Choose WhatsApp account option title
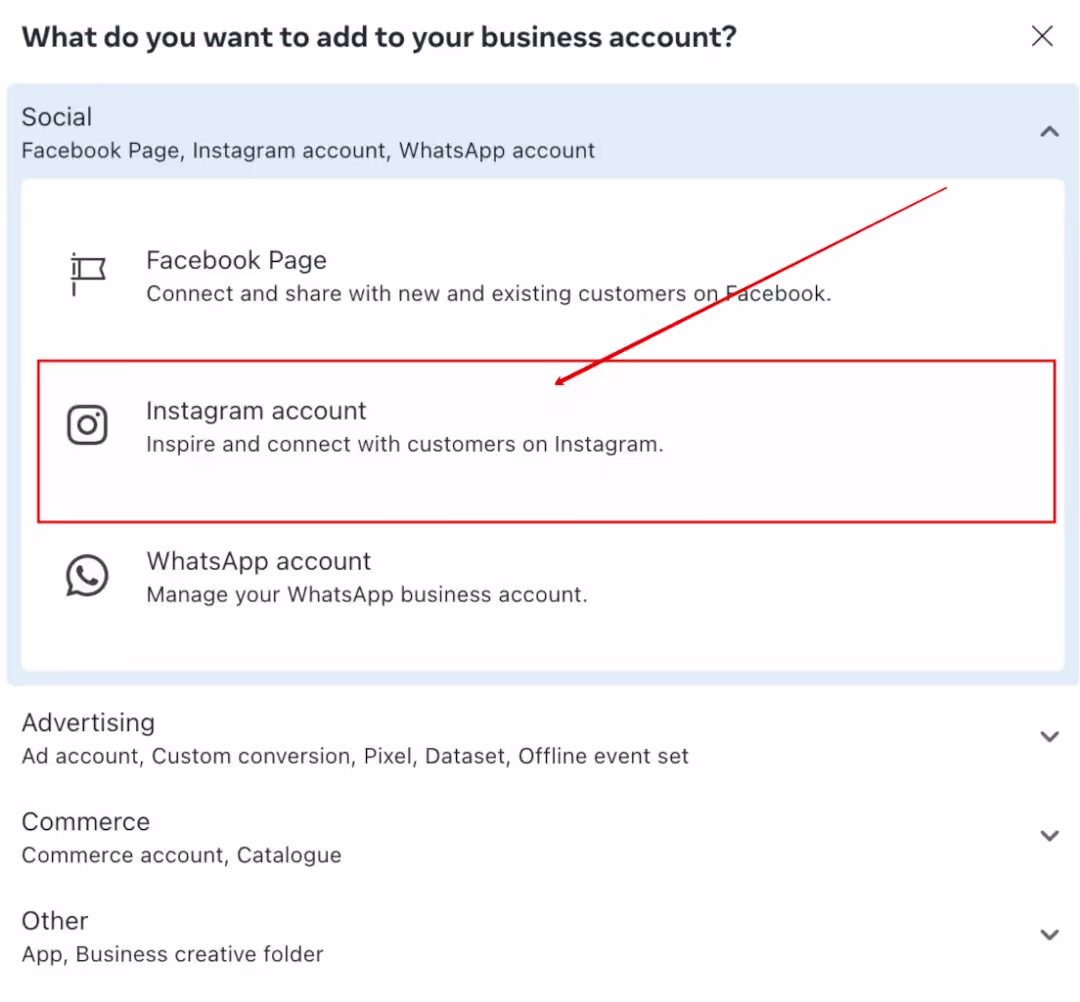The width and height of the screenshot is (1080, 1002). pyautogui.click(x=258, y=561)
